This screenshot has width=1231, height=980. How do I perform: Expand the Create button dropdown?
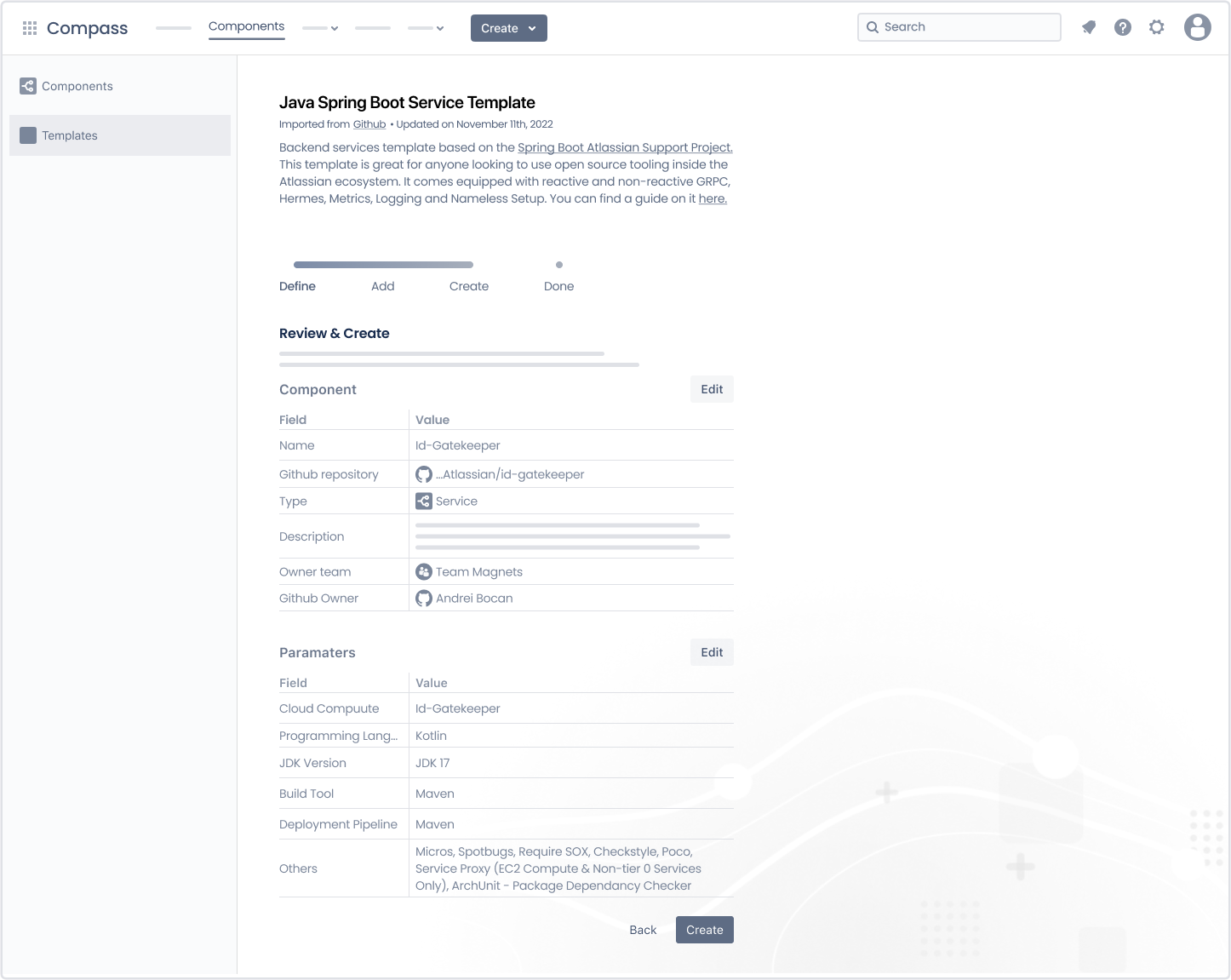531,27
